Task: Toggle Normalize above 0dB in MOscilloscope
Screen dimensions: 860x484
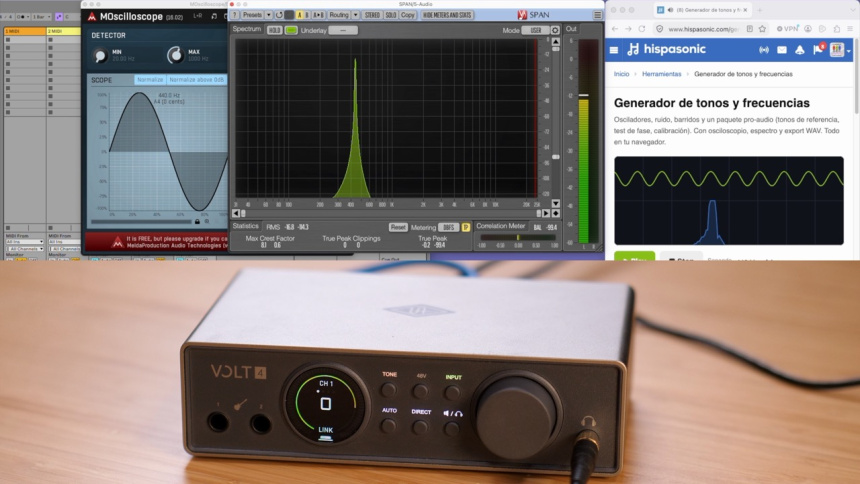Action: tap(196, 80)
